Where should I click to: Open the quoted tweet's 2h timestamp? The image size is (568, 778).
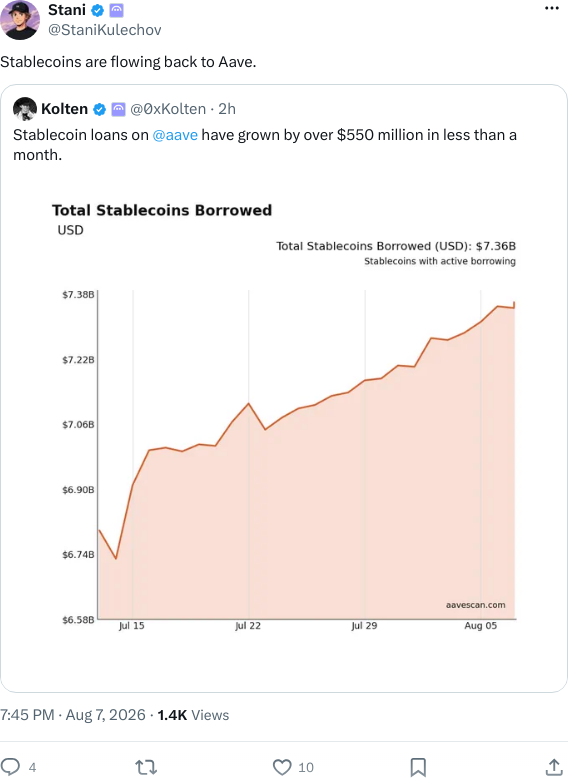(227, 109)
